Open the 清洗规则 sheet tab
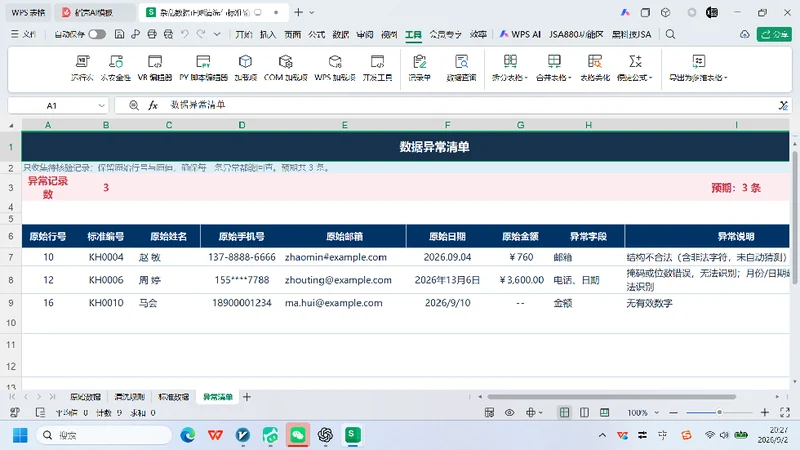 coord(130,396)
